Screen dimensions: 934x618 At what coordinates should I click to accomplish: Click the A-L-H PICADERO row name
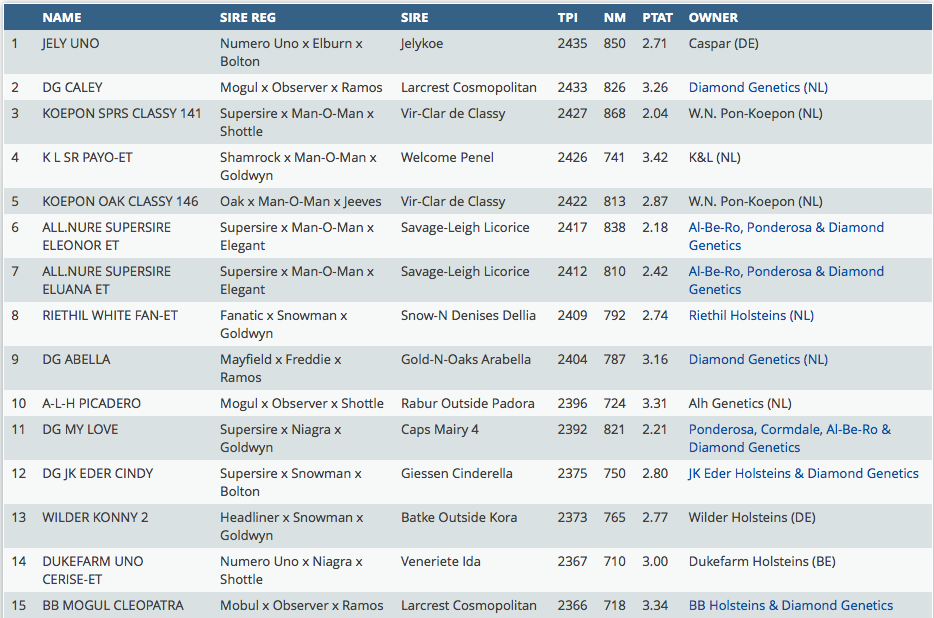tap(91, 404)
